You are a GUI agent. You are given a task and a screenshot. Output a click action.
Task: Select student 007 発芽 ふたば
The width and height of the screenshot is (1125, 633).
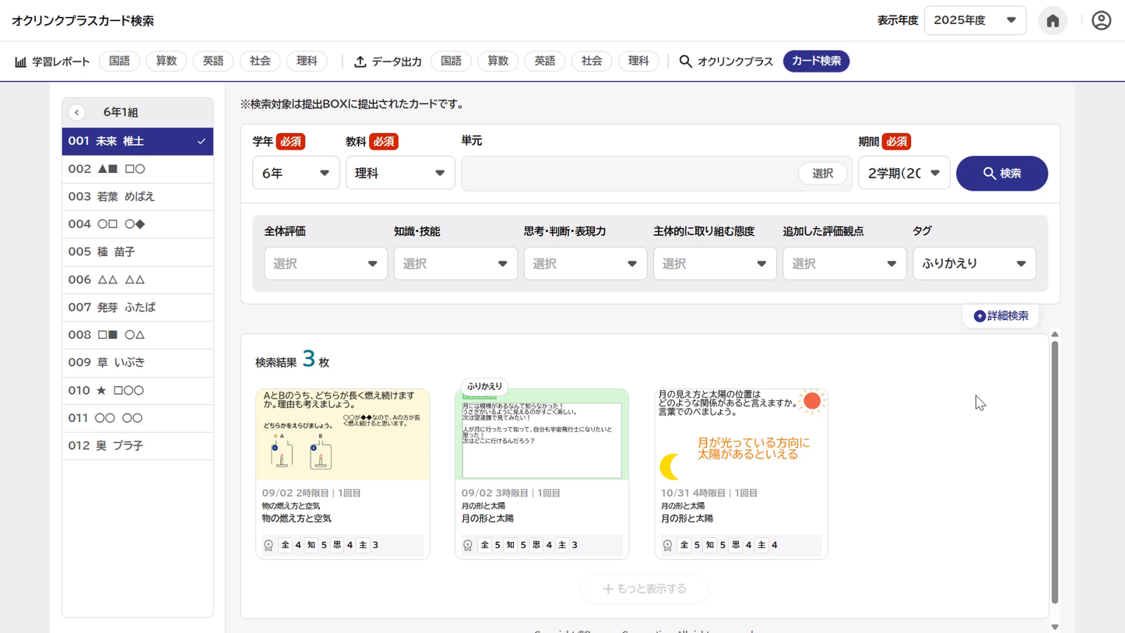[x=137, y=308]
